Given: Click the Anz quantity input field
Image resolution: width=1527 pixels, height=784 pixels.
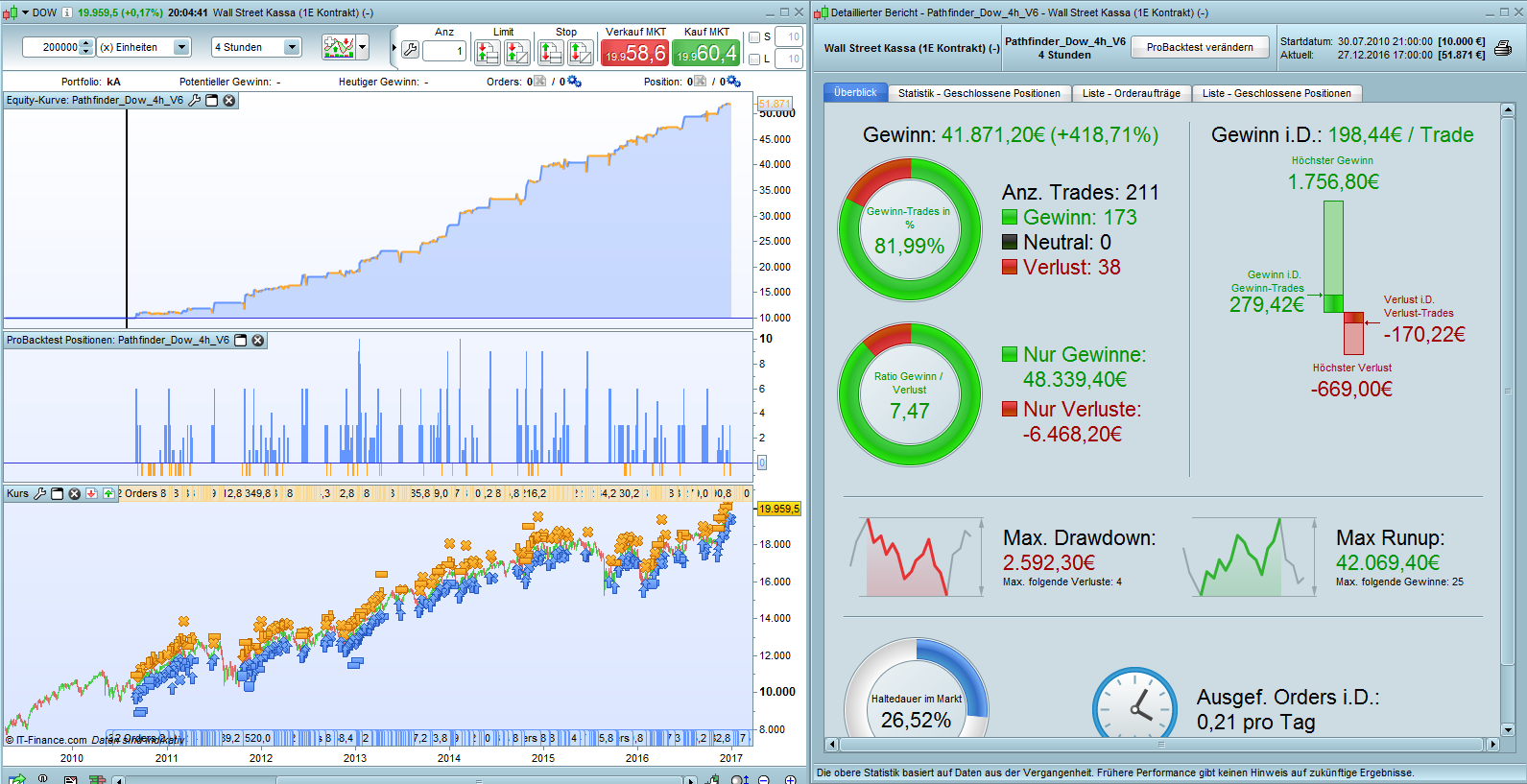Looking at the screenshot, I should point(443,51).
